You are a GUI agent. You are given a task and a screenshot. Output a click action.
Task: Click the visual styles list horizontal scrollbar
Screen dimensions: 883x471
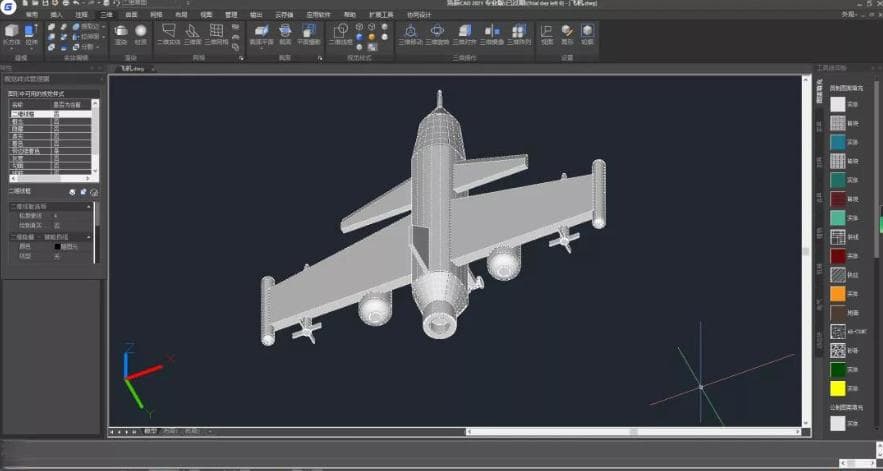pos(51,178)
